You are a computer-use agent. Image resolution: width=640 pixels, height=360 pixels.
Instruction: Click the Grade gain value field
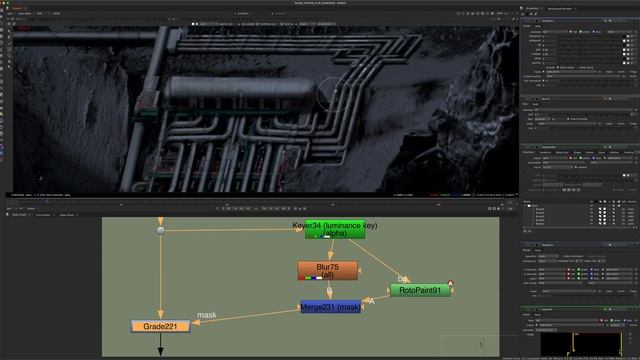click(x=549, y=50)
